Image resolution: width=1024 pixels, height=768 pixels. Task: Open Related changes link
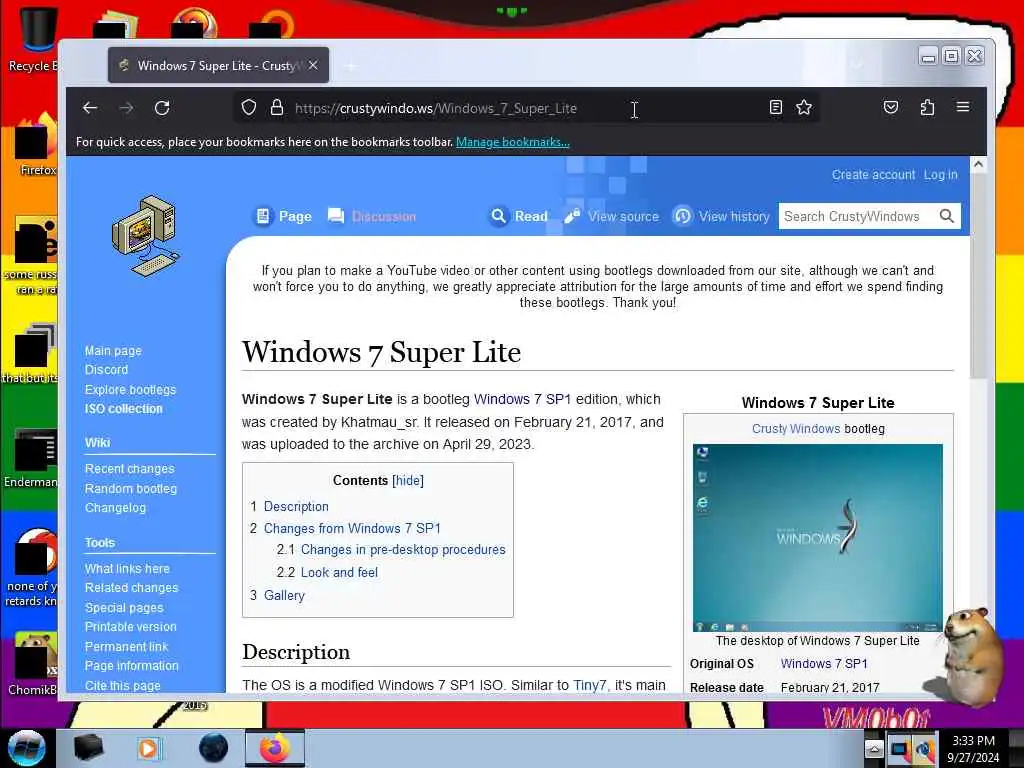[131, 588]
